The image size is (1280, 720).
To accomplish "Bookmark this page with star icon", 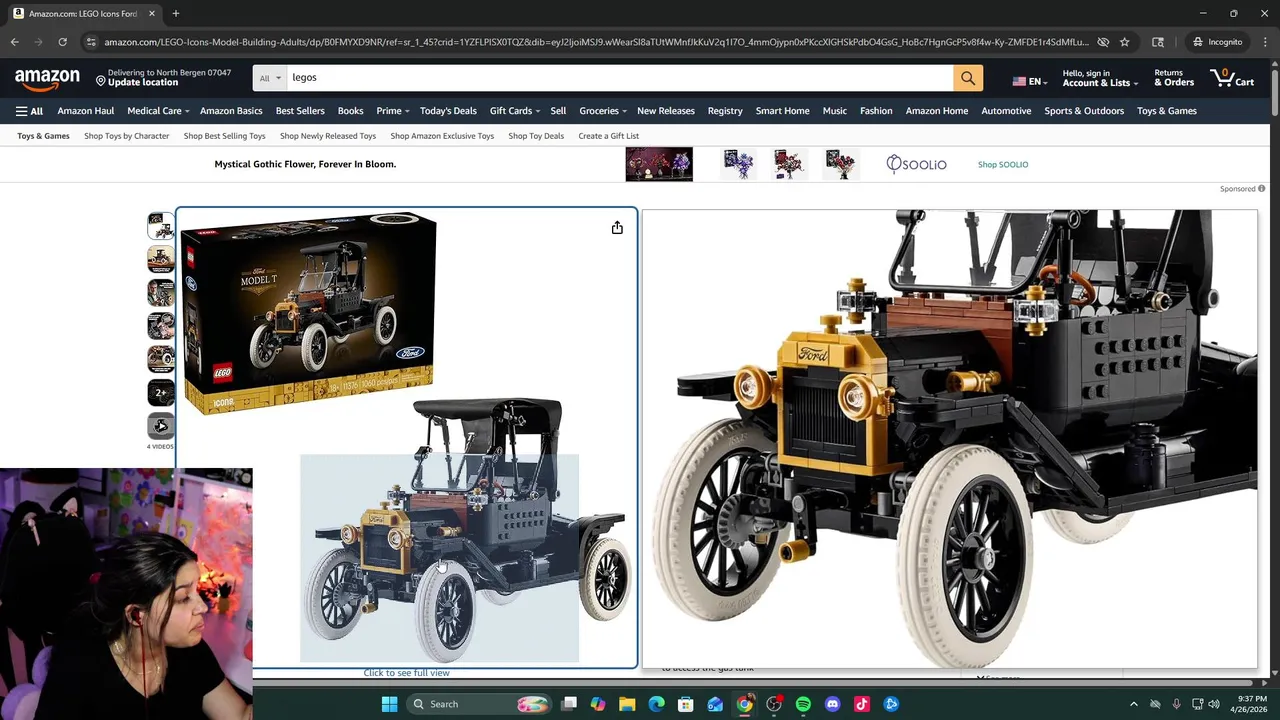I will [x=1124, y=42].
